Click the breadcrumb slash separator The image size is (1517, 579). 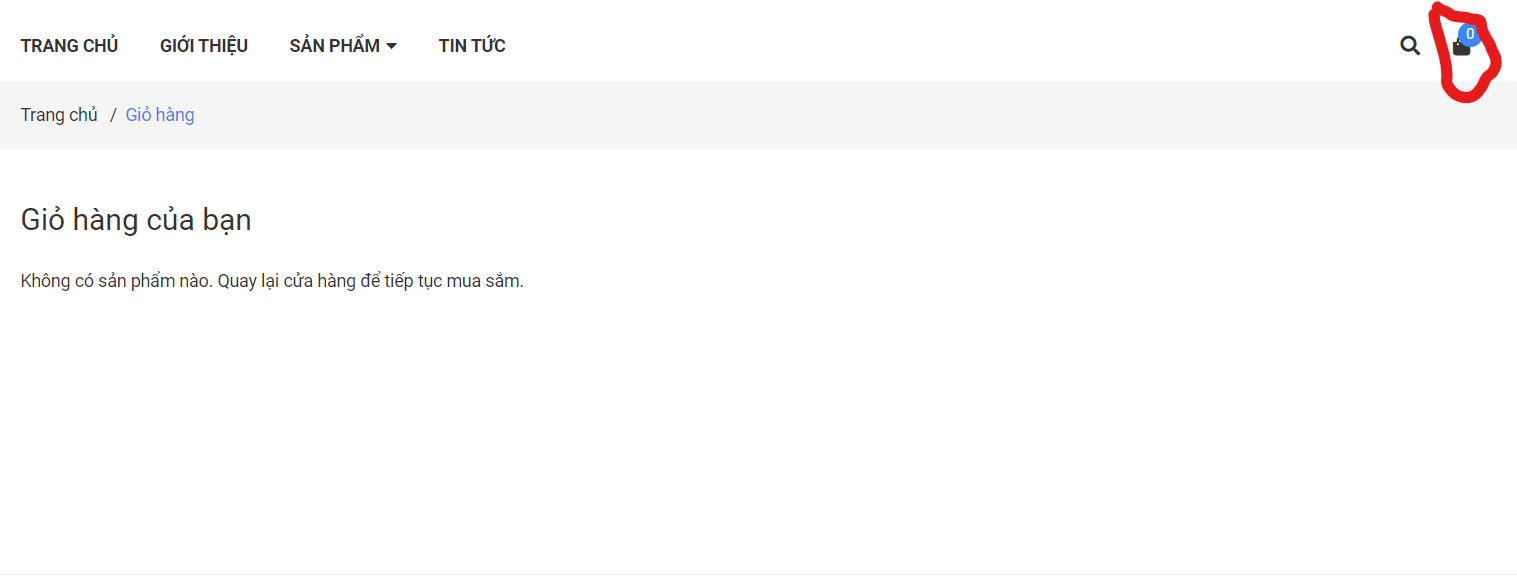113,115
